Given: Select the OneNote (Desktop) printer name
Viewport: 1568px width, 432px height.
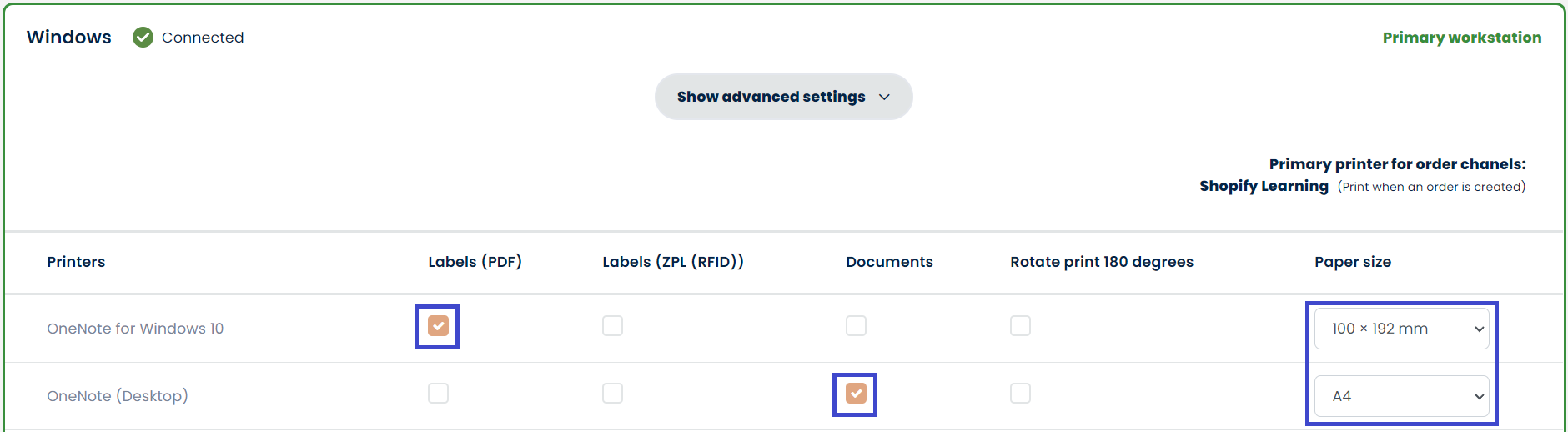Looking at the screenshot, I should tap(118, 396).
